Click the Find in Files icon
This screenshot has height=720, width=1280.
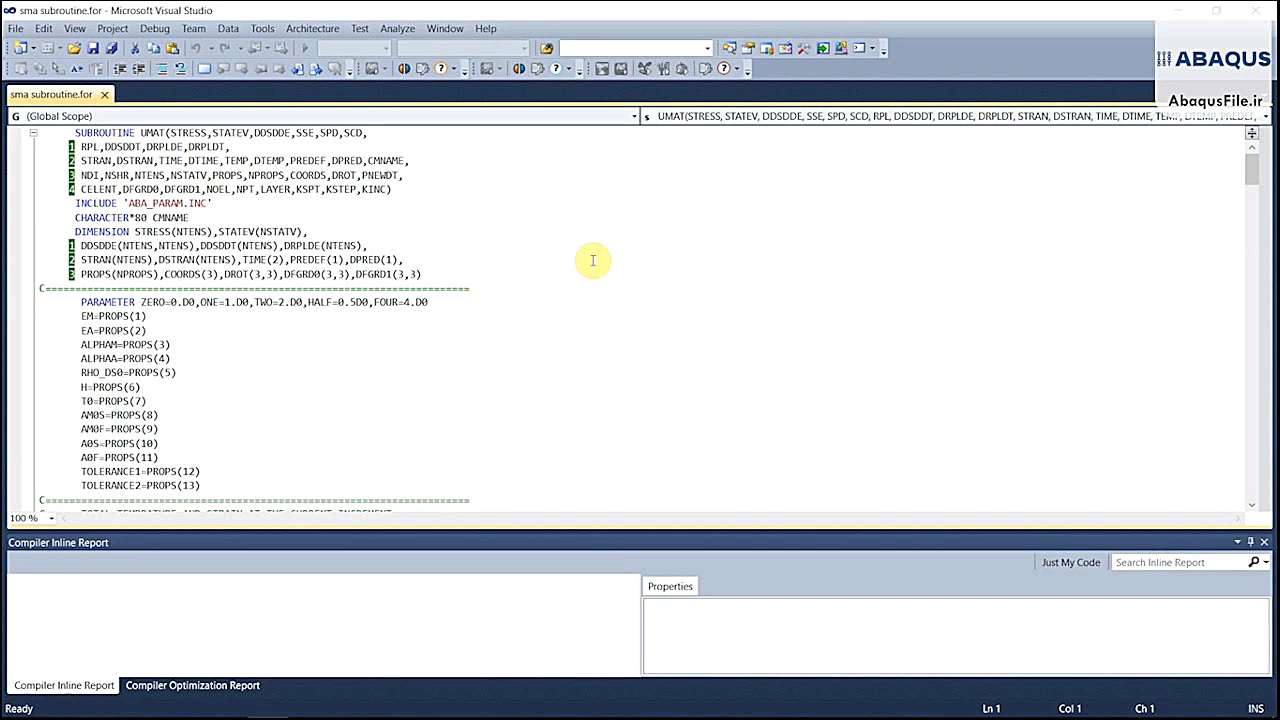(x=546, y=48)
